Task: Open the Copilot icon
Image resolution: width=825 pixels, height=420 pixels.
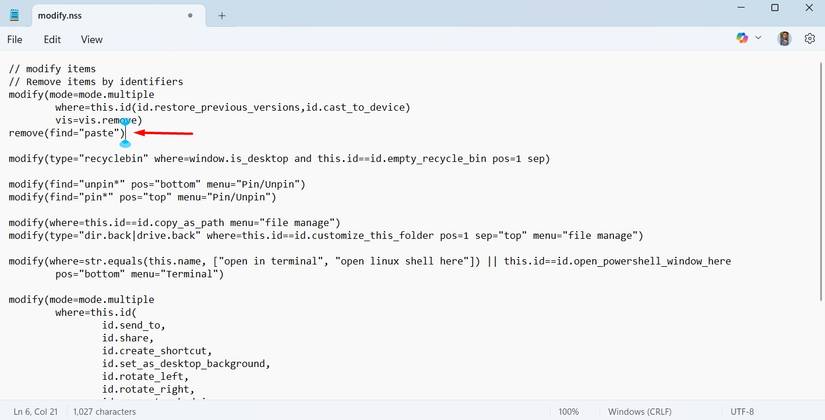Action: tap(742, 38)
